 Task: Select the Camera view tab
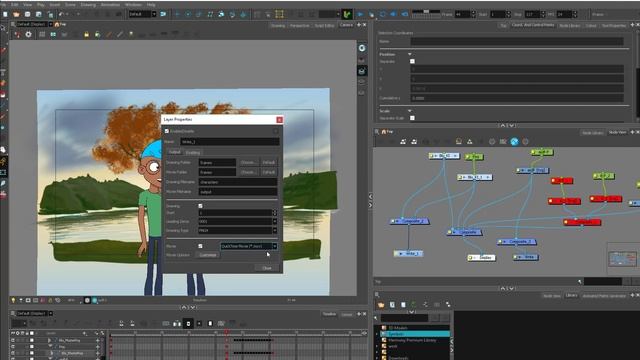point(346,25)
